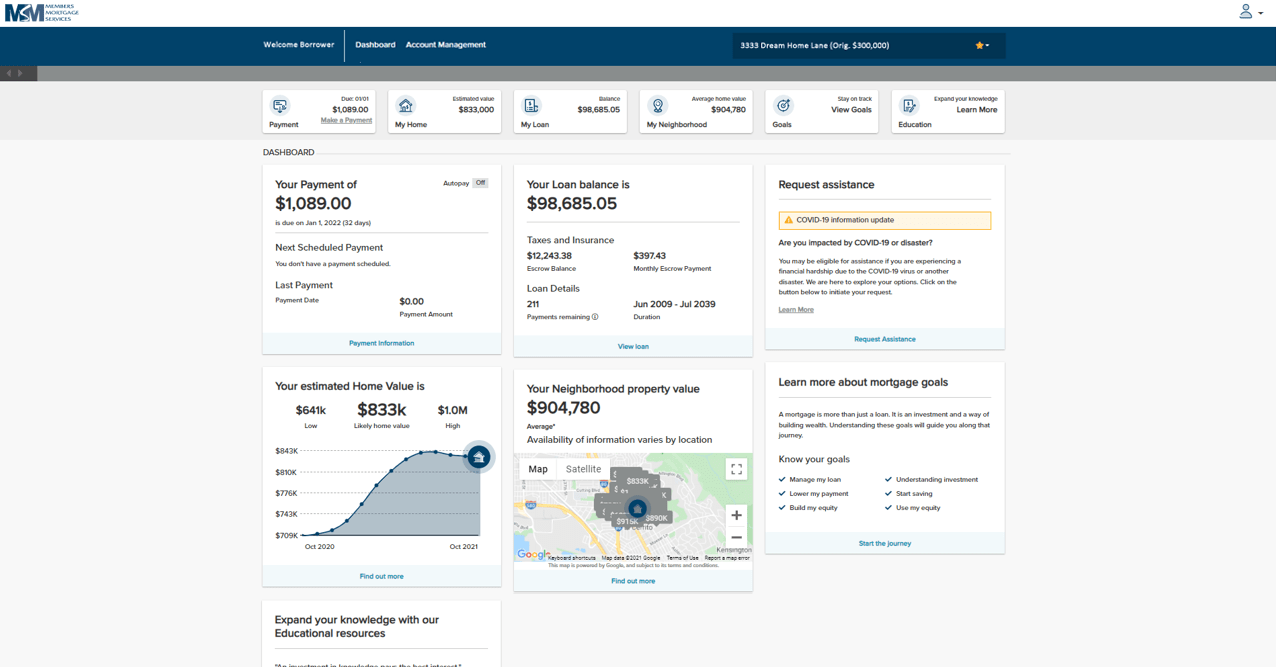Open the 3333 Dream Home Lane property selector
The image size is (1276, 667).
coord(868,45)
